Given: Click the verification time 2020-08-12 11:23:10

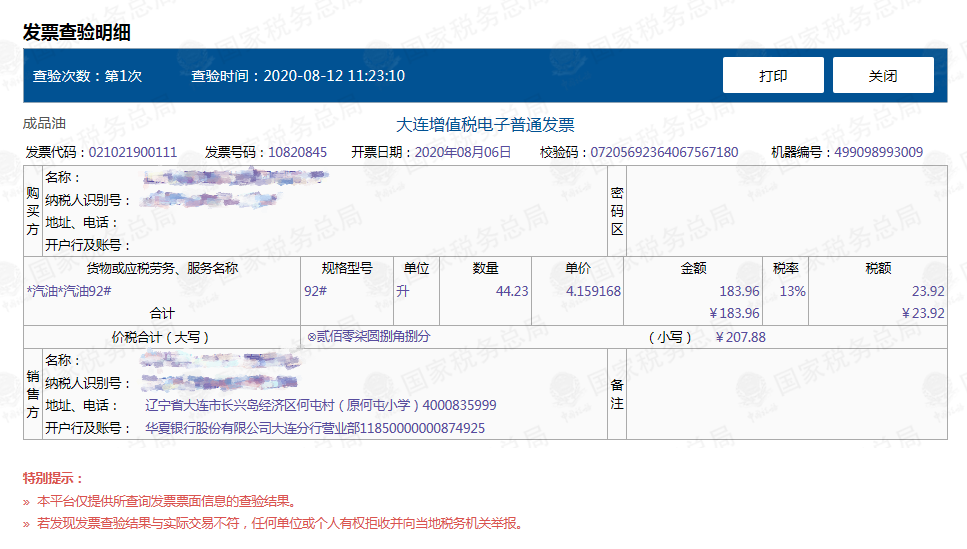Looking at the screenshot, I should pyautogui.click(x=333, y=76).
